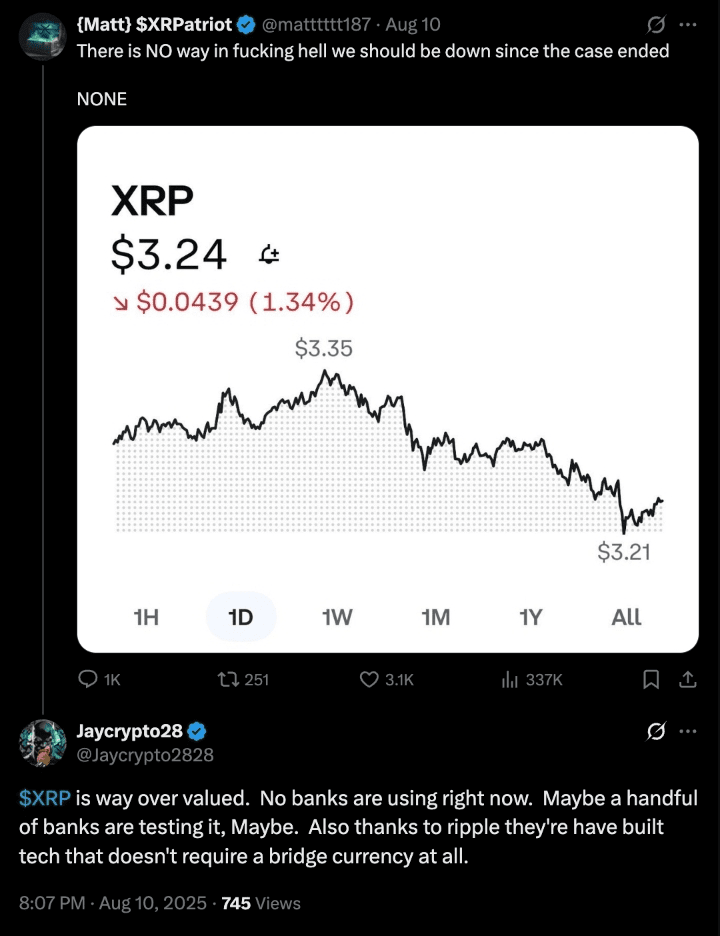This screenshot has width=720, height=936.
Task: Visit the @Jaycrypto2828 handle profile
Action: (145, 755)
